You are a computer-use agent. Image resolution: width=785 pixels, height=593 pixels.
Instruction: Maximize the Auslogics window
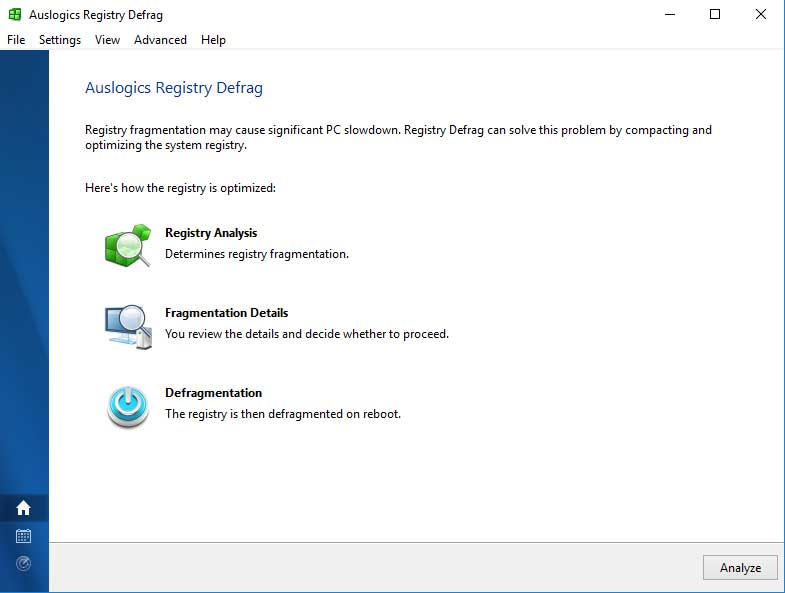coord(715,15)
